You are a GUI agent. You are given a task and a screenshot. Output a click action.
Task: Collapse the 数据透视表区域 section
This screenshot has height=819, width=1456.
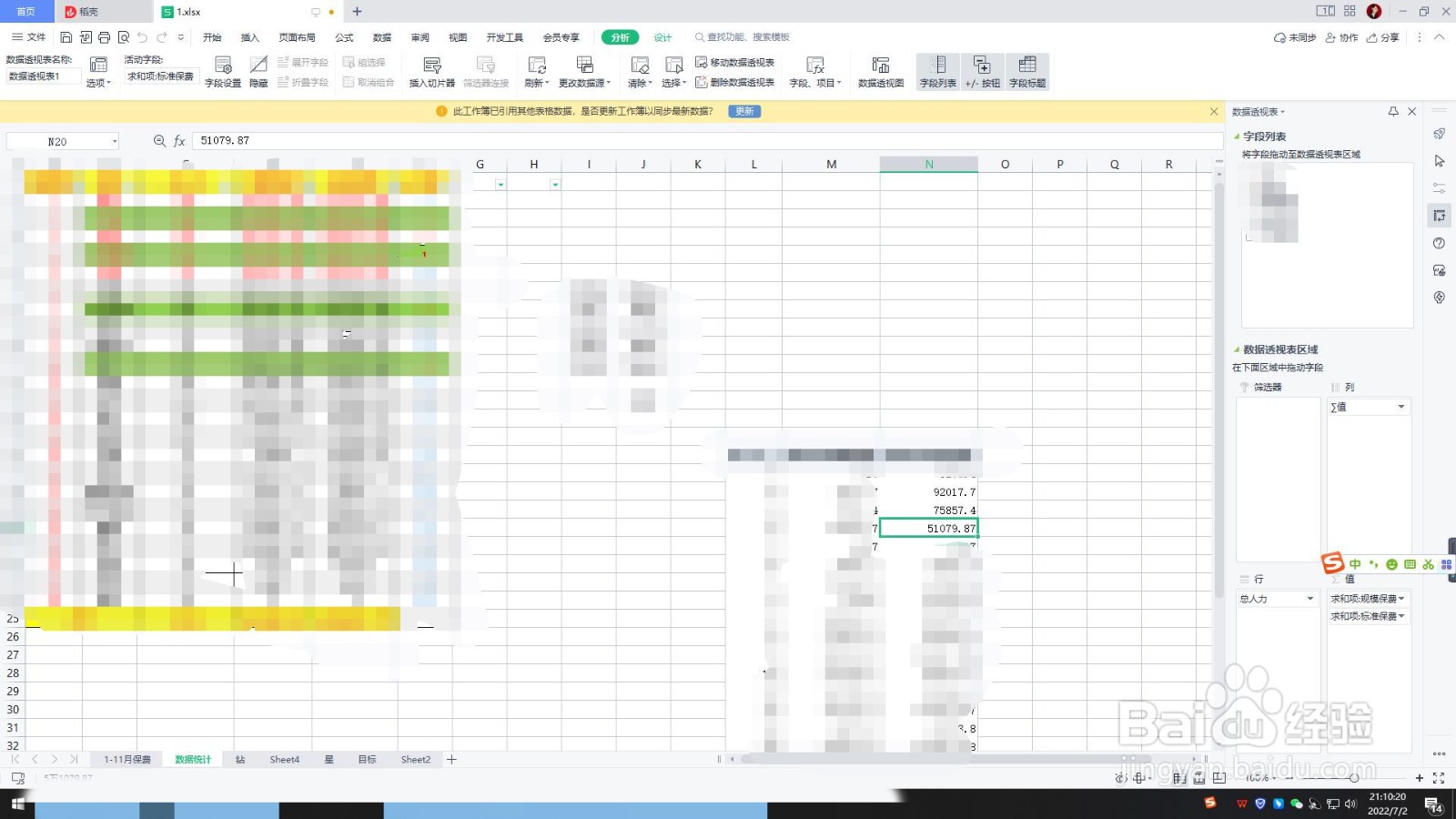click(x=1237, y=349)
